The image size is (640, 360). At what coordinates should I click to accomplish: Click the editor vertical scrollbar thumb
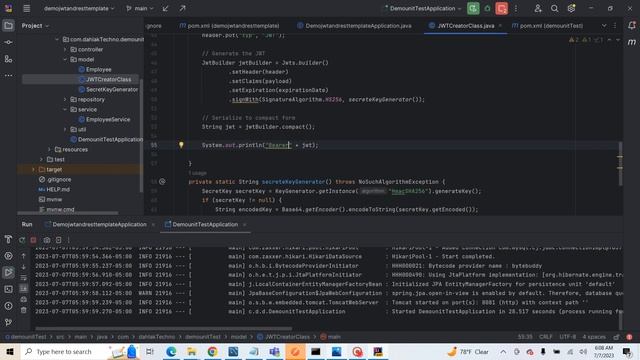tap(620, 163)
